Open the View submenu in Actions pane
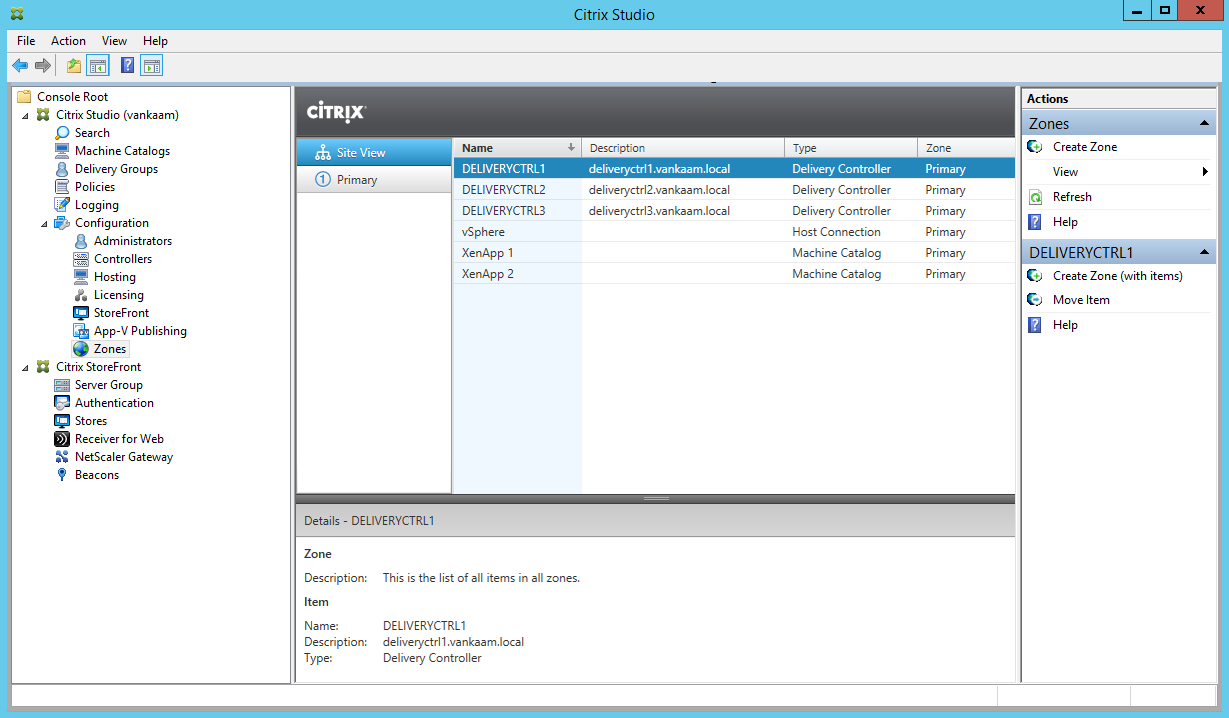This screenshot has height=718, width=1229. (x=1118, y=172)
